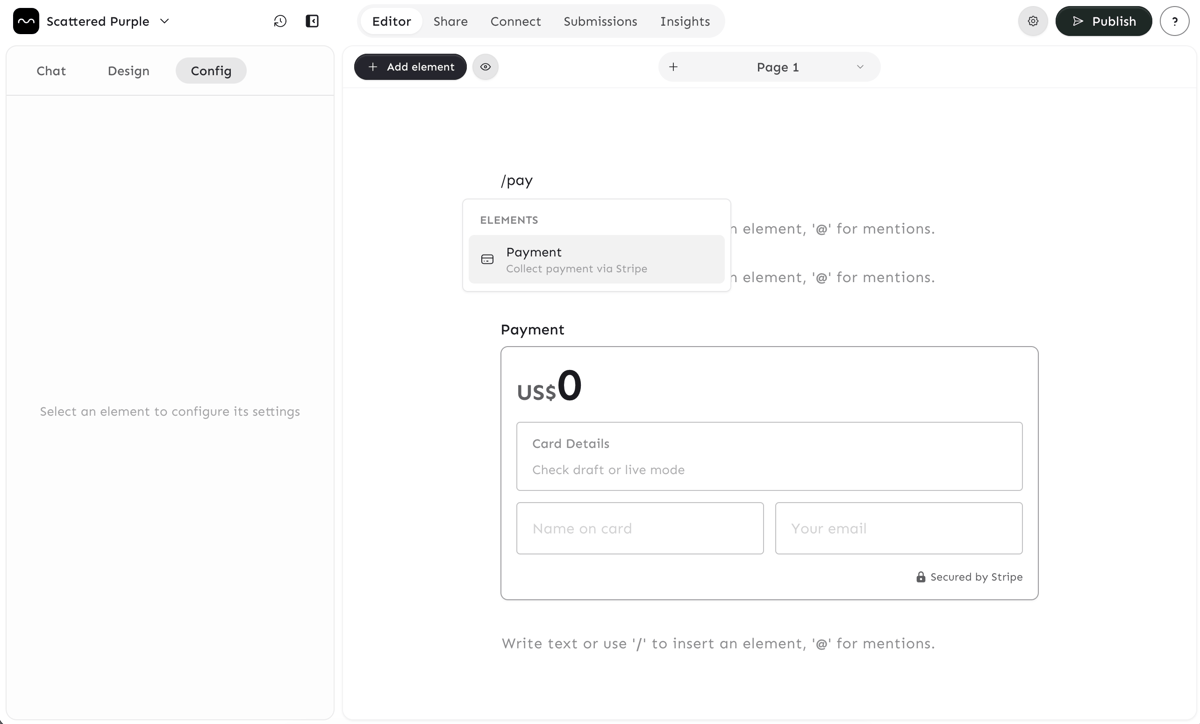The height and width of the screenshot is (724, 1200).
Task: Select the Design tab in sidebar
Action: [128, 71]
